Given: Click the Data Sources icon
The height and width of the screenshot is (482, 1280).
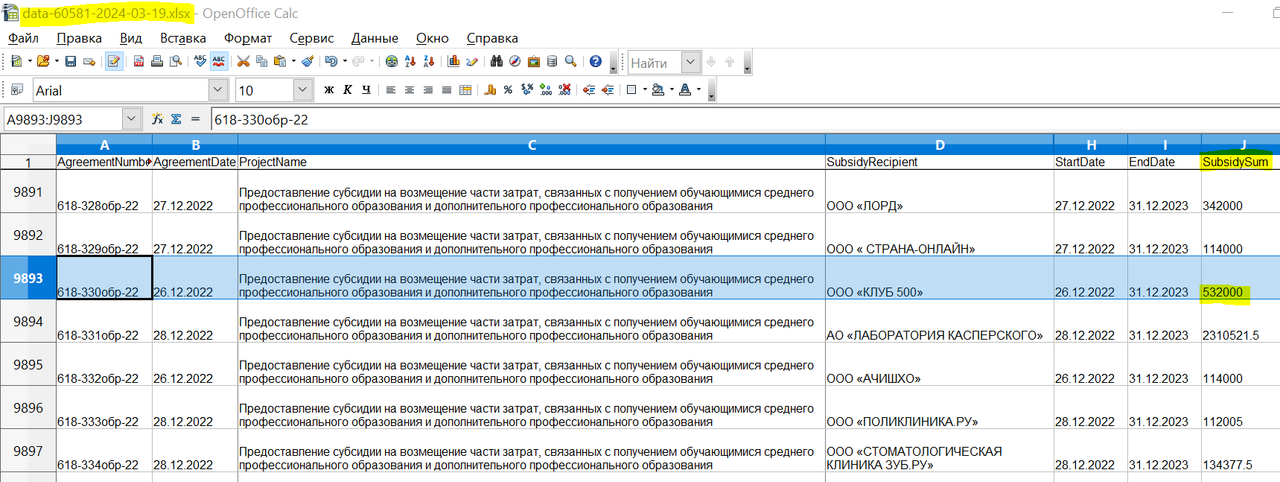Looking at the screenshot, I should pyautogui.click(x=552, y=61).
